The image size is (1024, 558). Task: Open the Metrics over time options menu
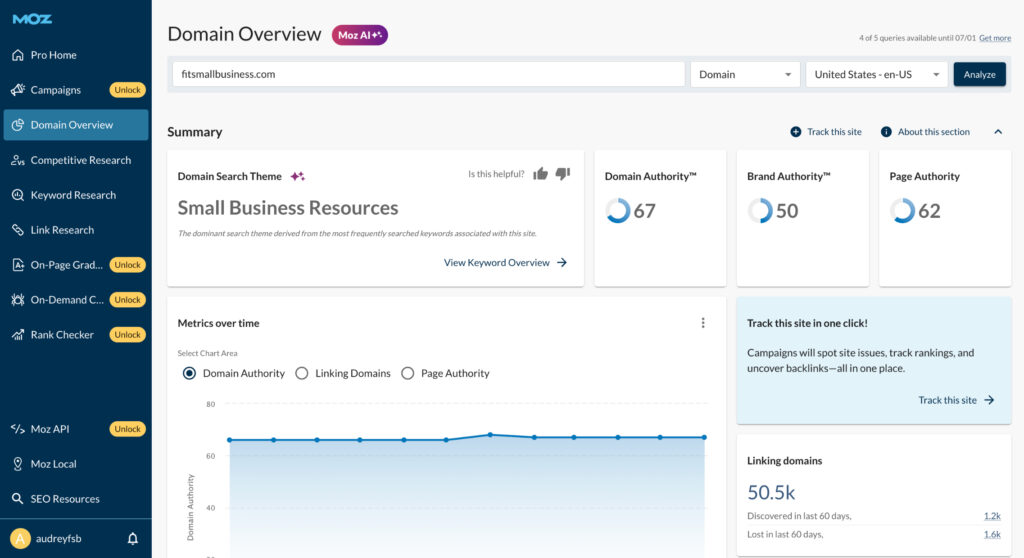click(703, 323)
